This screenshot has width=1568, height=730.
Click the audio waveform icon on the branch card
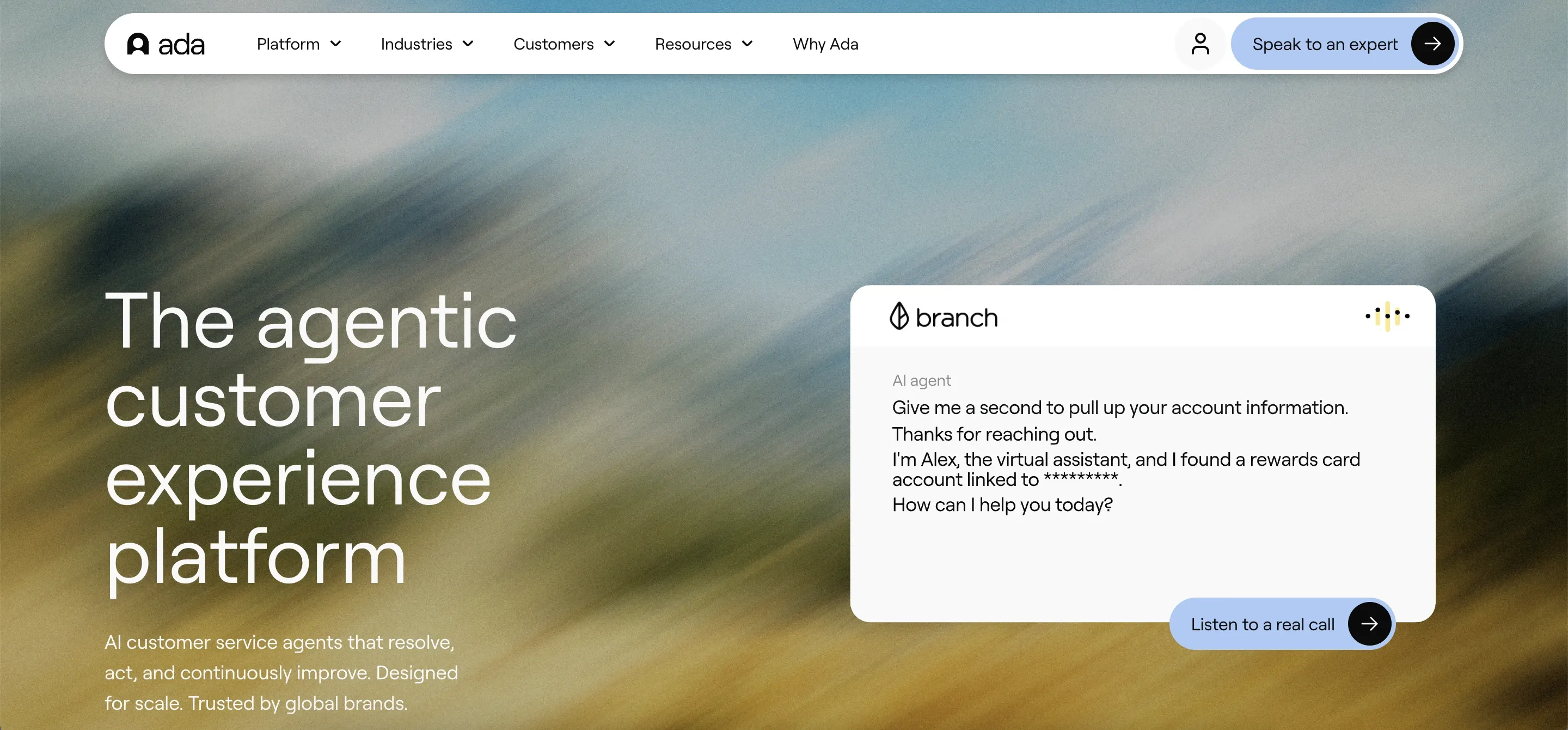pyautogui.click(x=1387, y=316)
